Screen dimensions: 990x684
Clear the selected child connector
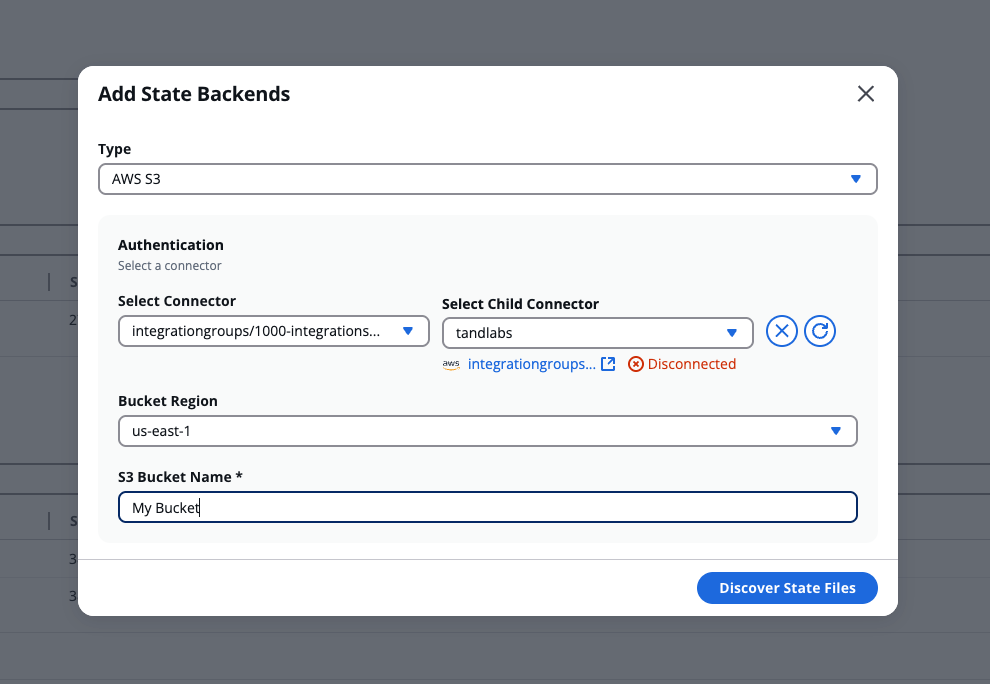tap(782, 331)
